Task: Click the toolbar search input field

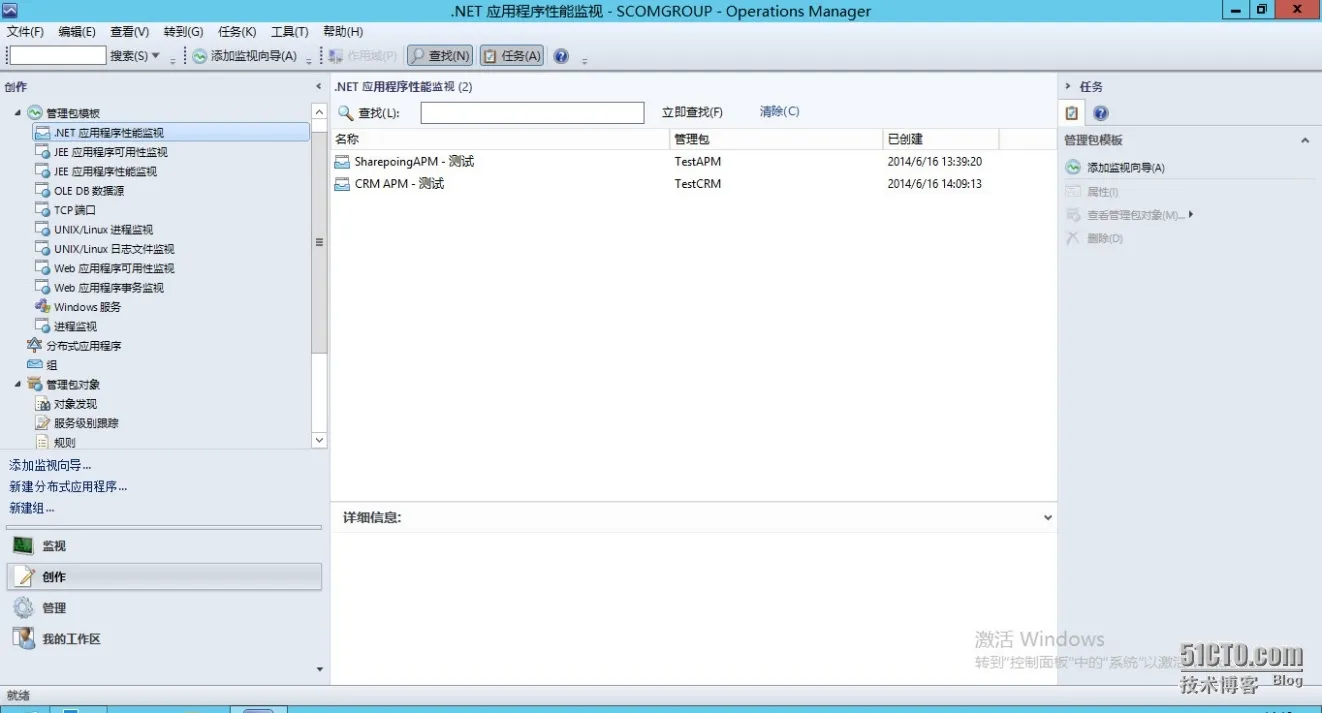Action: (57, 56)
